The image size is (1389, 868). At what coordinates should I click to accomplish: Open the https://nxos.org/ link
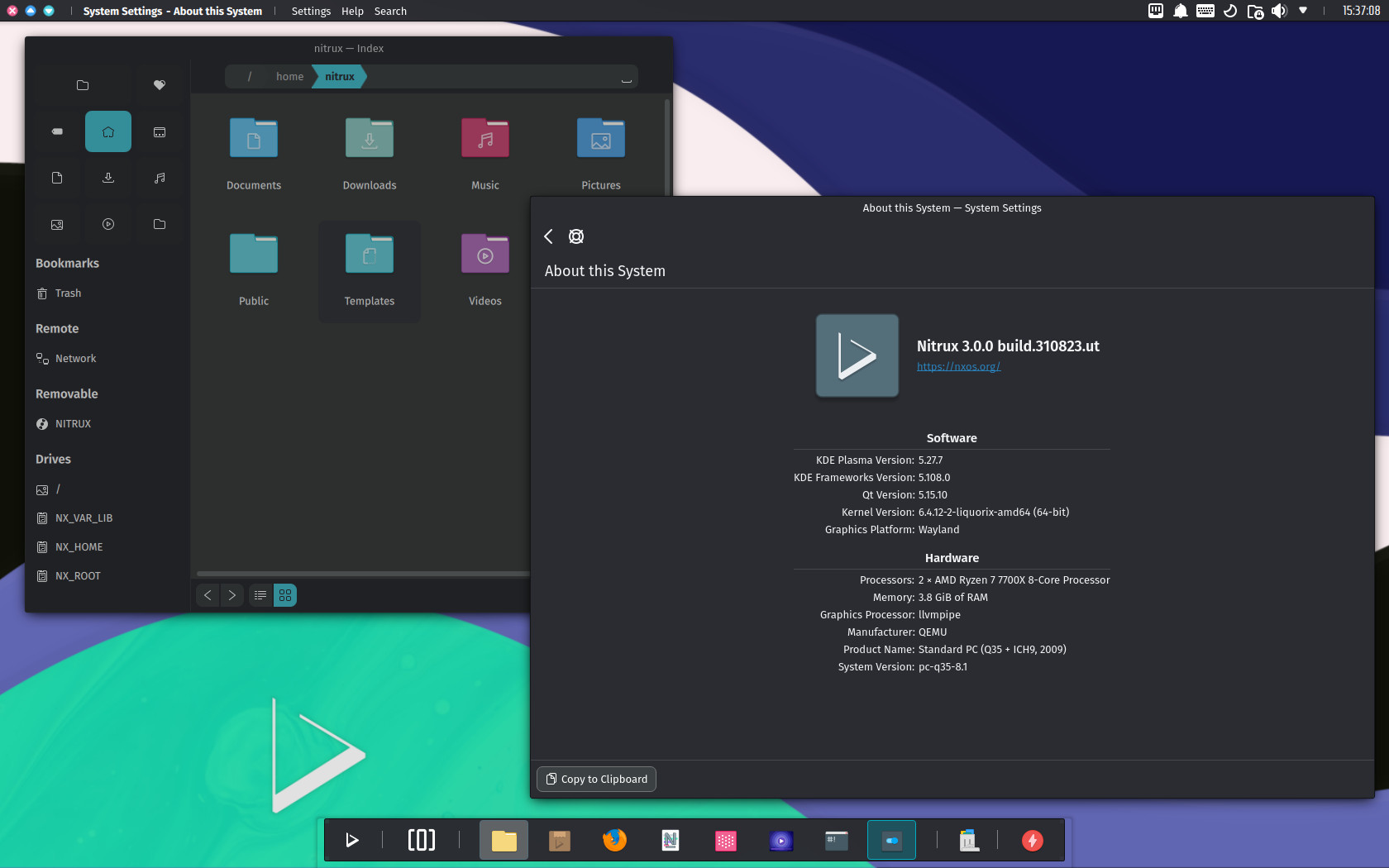958,366
